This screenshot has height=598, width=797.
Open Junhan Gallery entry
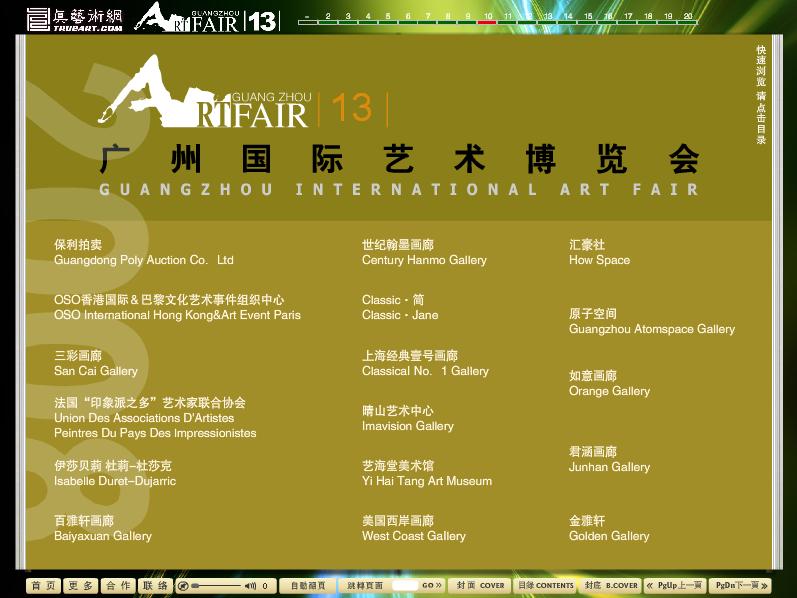point(609,459)
